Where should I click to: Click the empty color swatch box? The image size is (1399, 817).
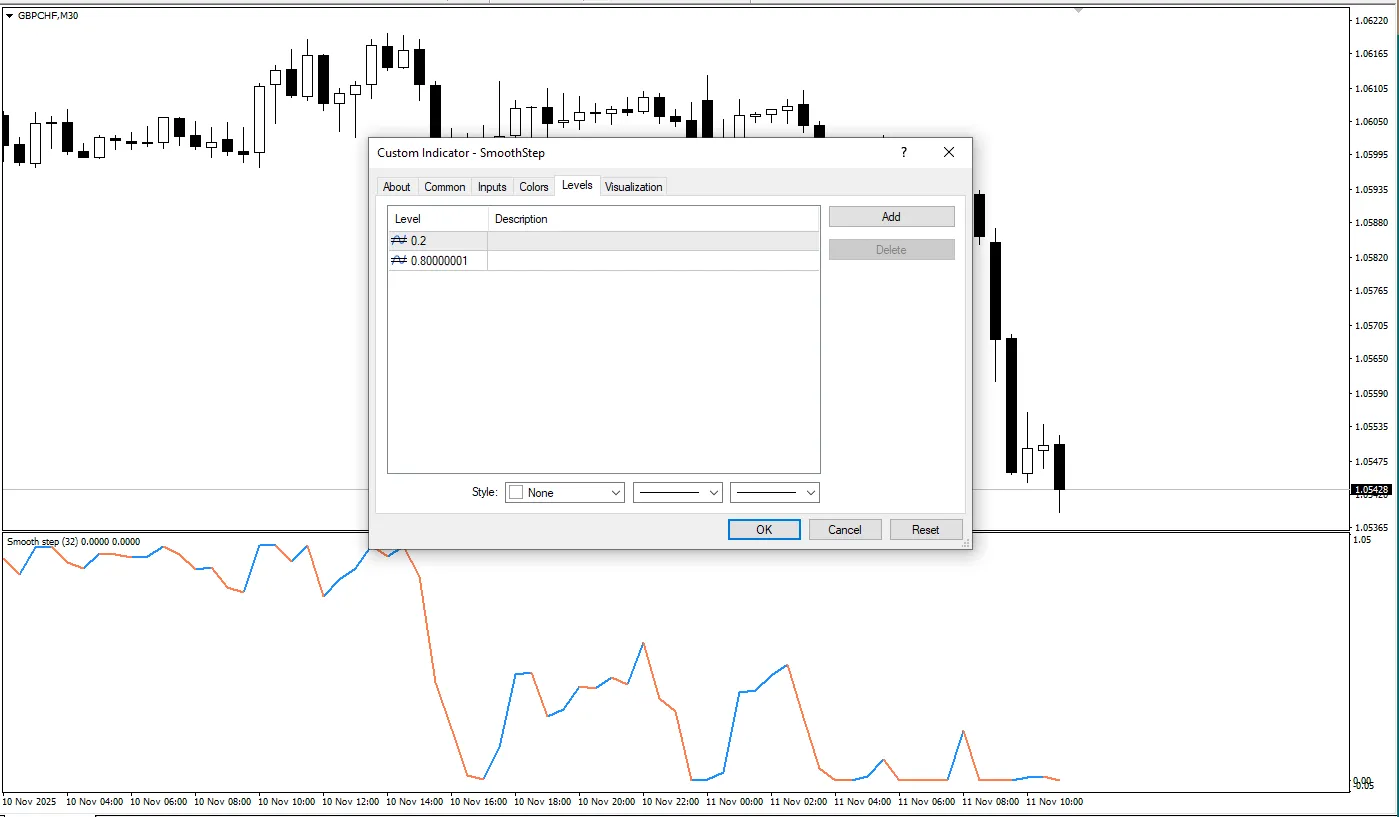[x=516, y=493]
